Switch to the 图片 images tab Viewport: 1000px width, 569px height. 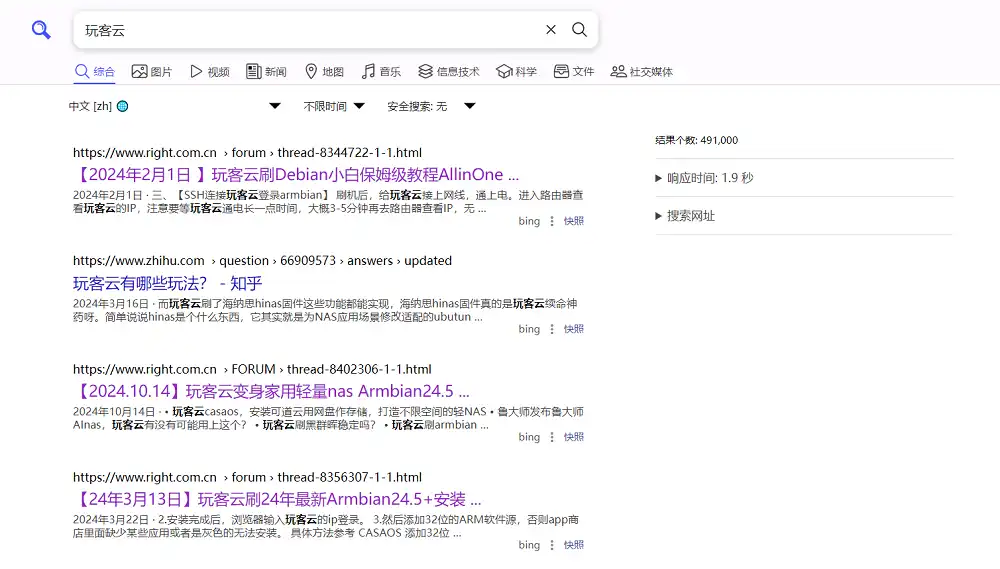tap(152, 71)
